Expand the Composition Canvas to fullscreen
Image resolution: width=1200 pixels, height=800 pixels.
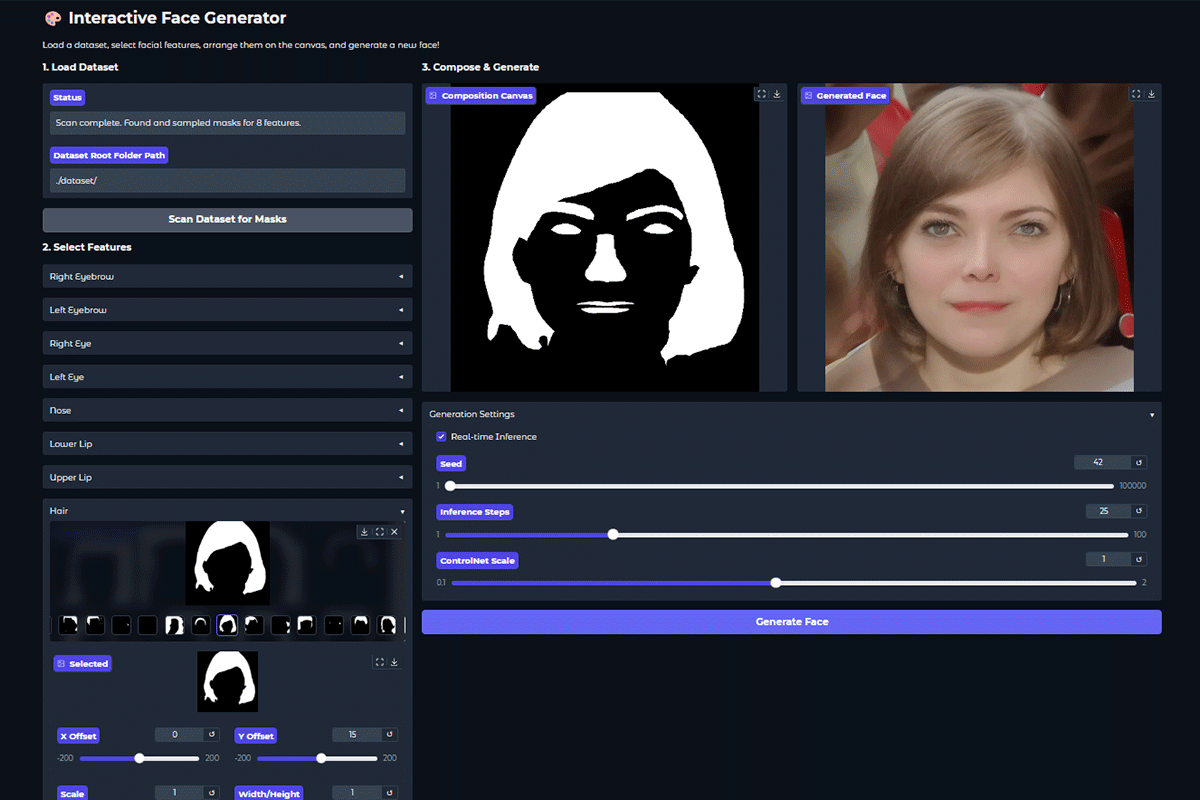(x=760, y=93)
